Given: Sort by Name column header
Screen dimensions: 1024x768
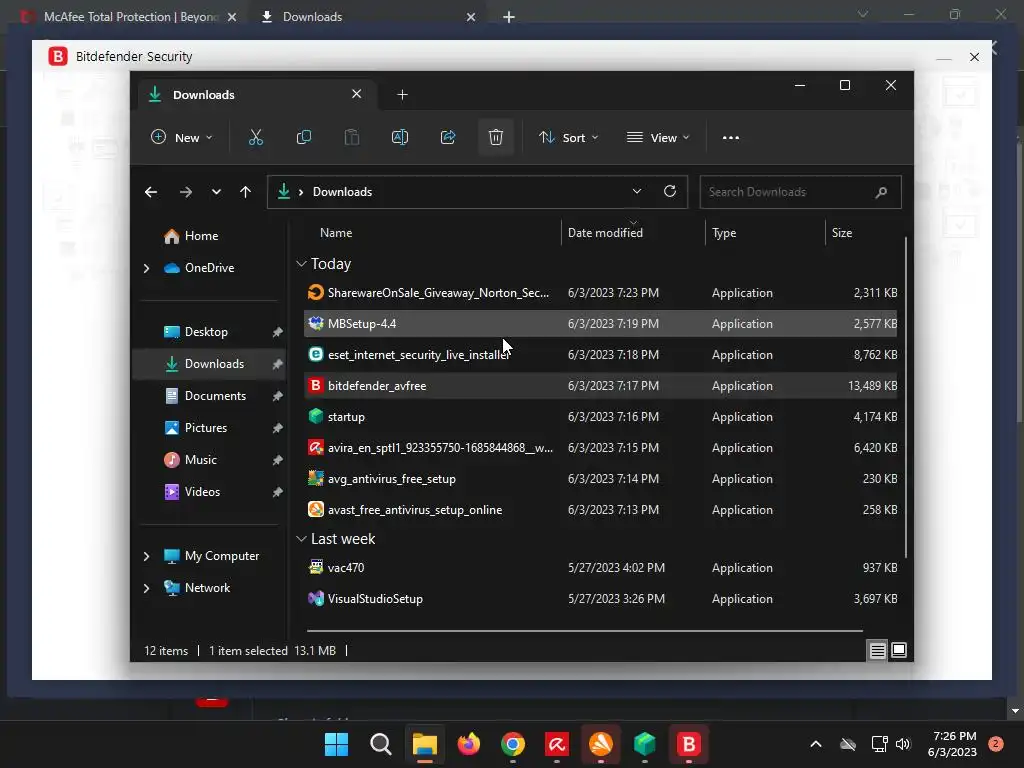Looking at the screenshot, I should [336, 232].
